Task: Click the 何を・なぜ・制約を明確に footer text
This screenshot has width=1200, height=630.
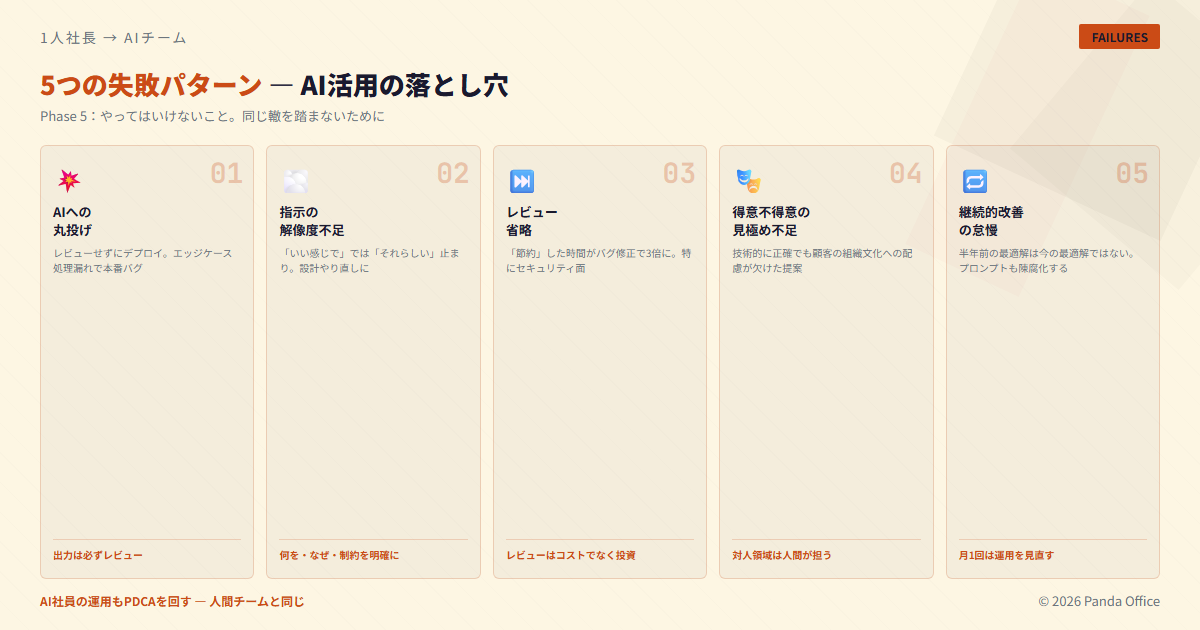Action: click(339, 555)
